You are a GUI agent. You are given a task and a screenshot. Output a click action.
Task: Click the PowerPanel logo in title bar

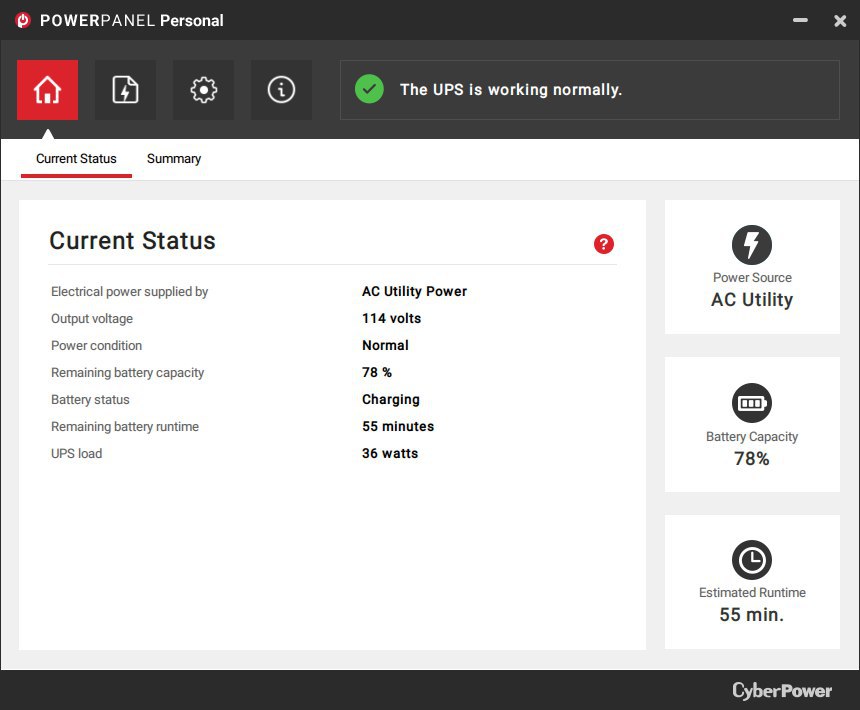tap(23, 20)
